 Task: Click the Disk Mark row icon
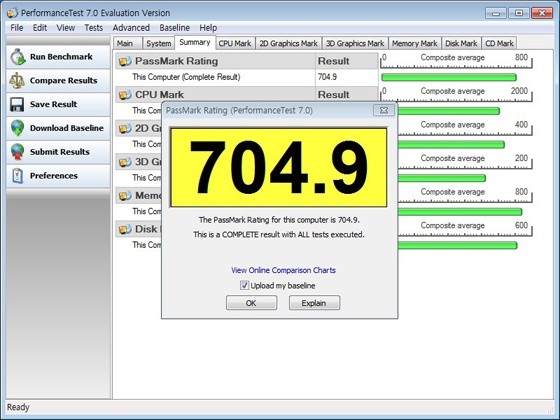click(125, 229)
